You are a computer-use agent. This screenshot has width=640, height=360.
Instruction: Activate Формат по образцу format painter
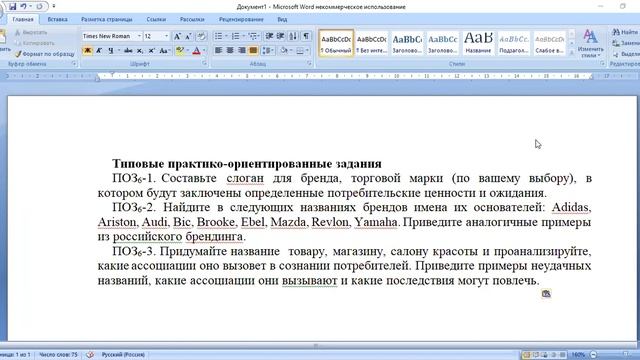44,54
